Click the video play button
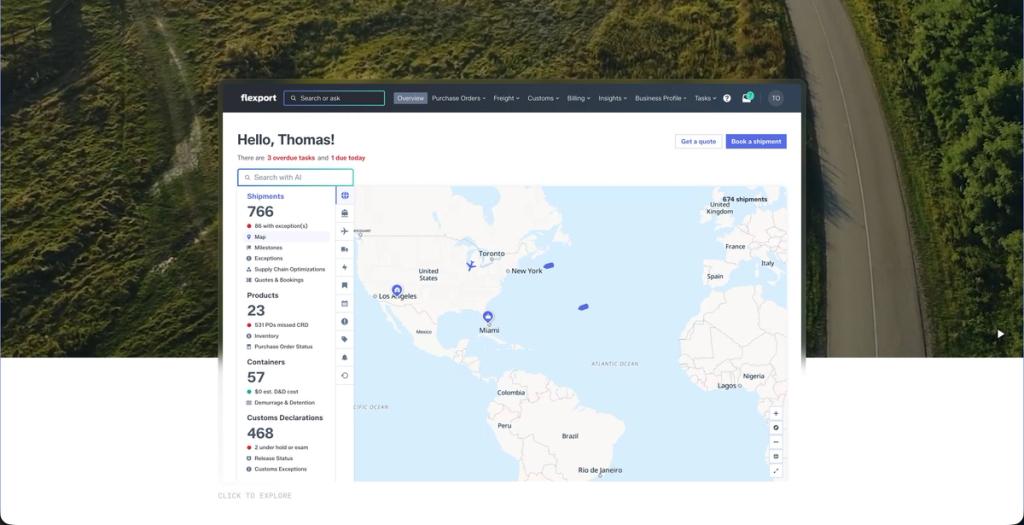This screenshot has width=1024, height=525. coord(1000,334)
